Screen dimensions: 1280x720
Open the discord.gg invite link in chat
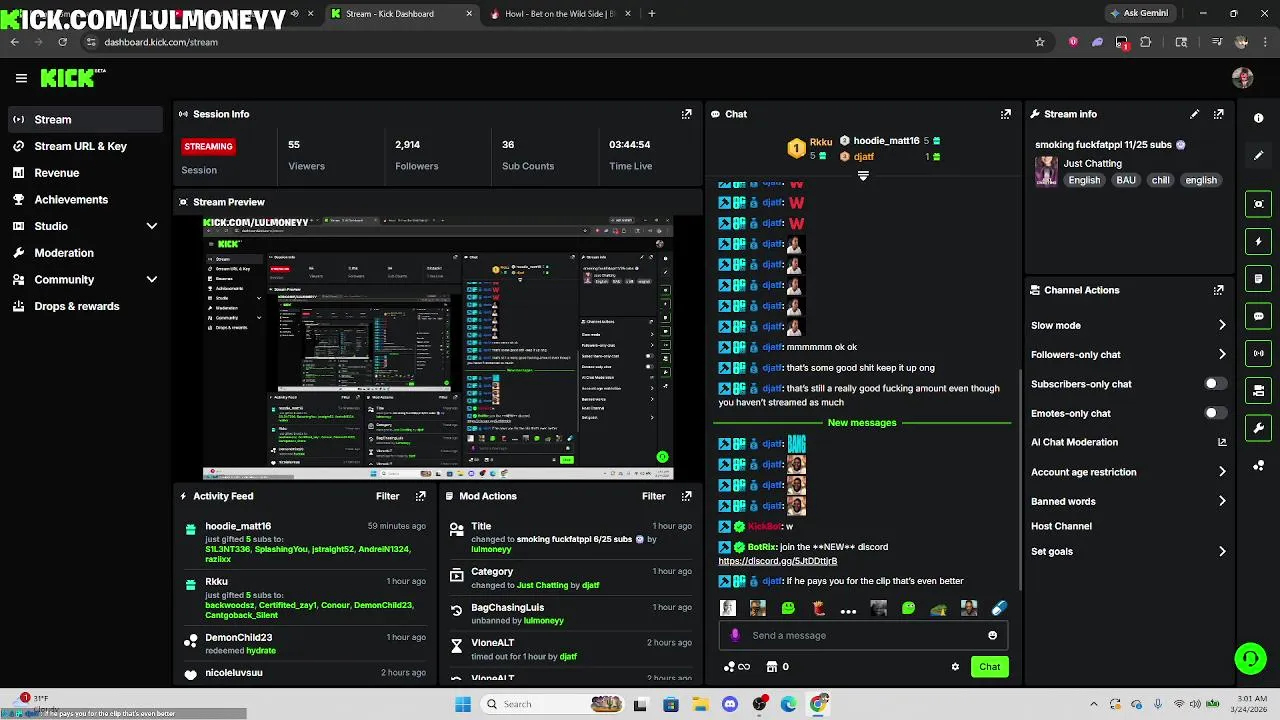777,561
